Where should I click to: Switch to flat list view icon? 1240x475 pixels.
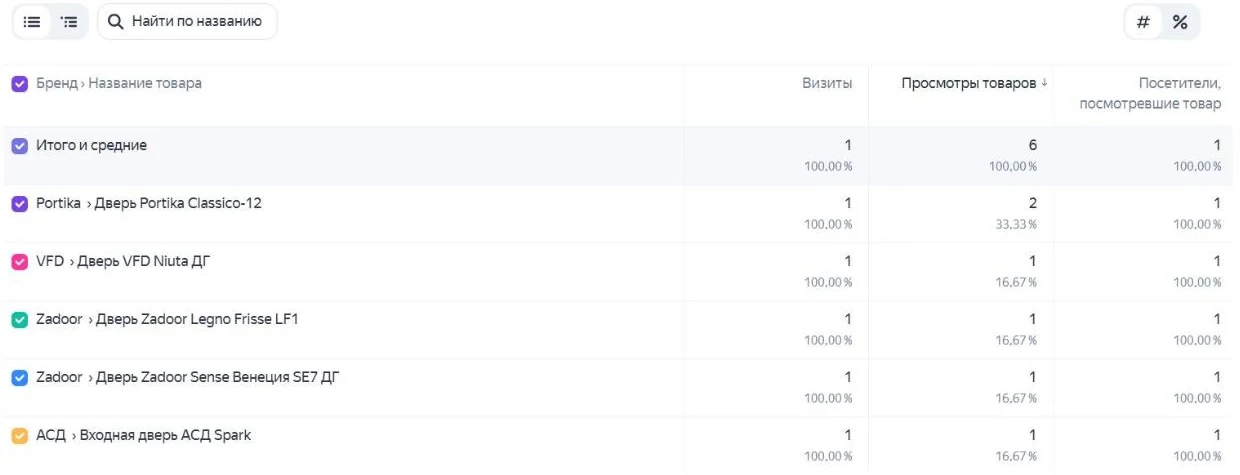[32, 21]
